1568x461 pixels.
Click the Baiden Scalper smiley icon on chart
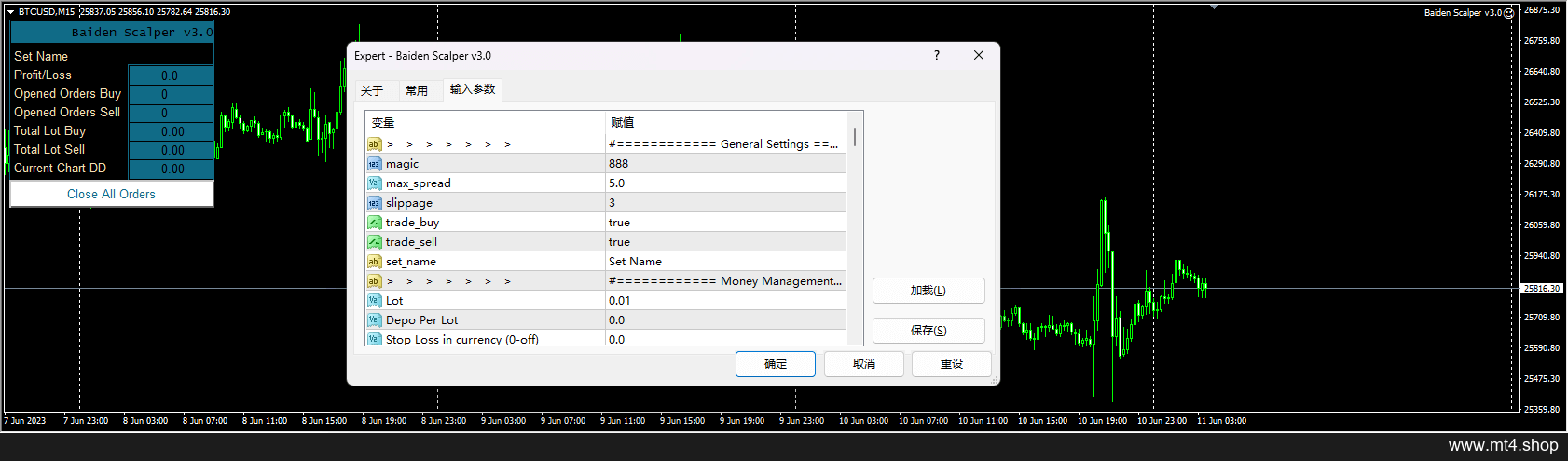pyautogui.click(x=1509, y=13)
